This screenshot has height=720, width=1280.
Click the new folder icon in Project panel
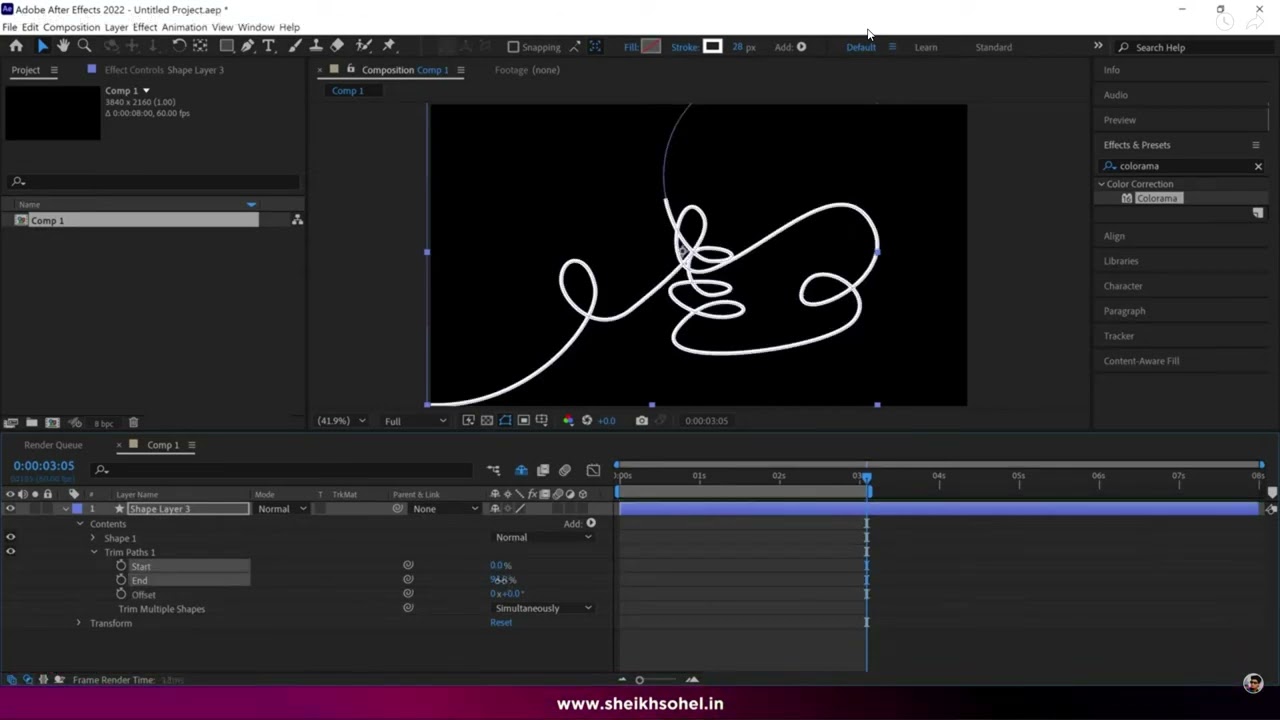[x=32, y=423]
